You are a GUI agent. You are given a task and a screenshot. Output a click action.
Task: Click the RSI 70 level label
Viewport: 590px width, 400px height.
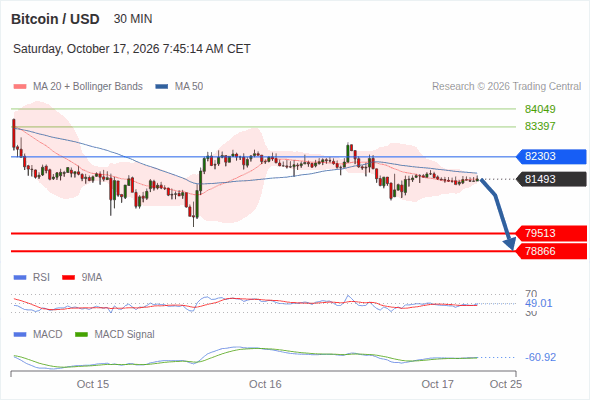pos(531,294)
